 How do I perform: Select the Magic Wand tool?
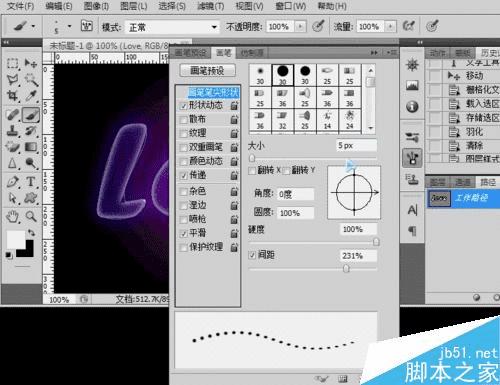click(31, 80)
